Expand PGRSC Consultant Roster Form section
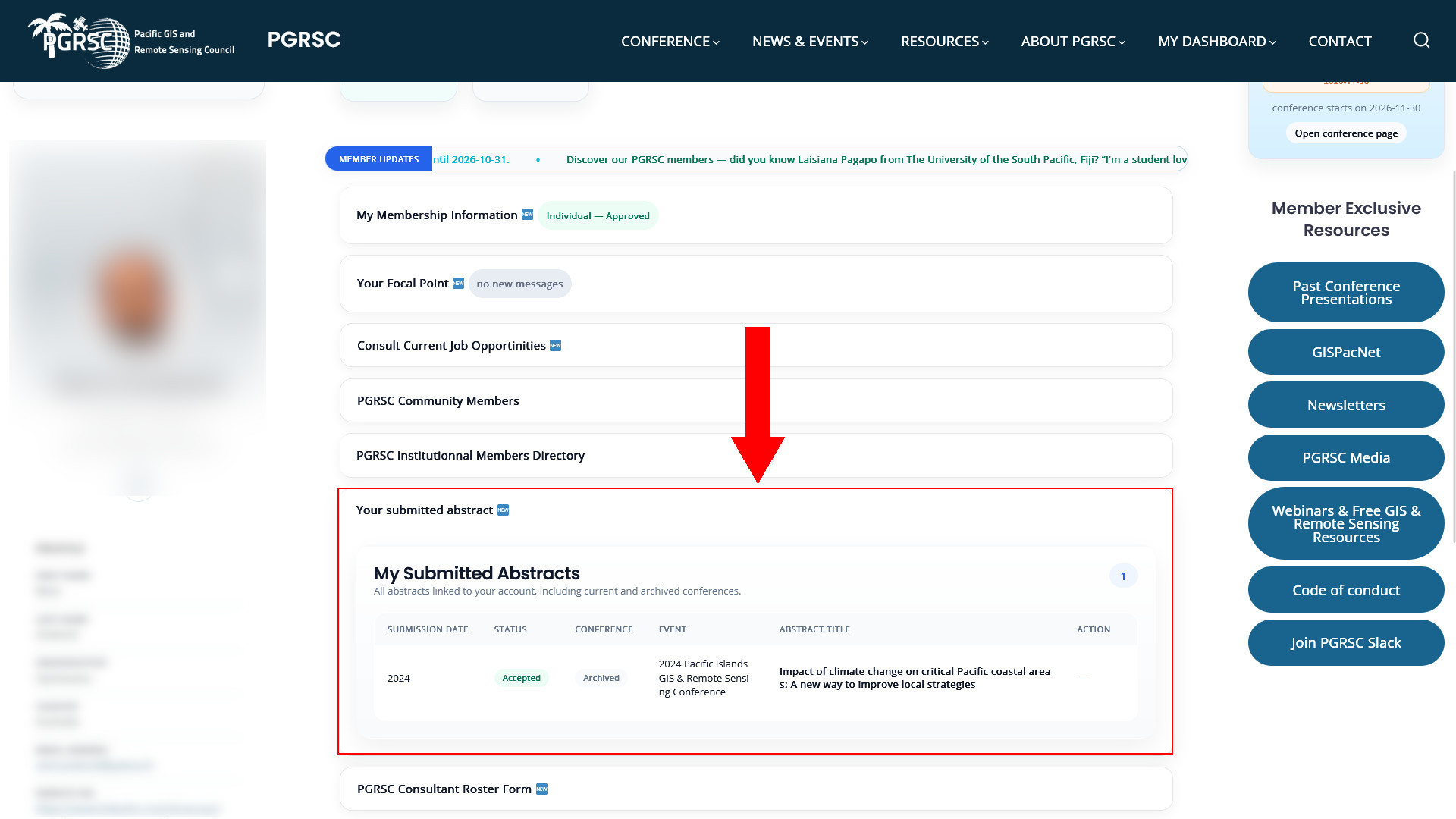The width and height of the screenshot is (1456, 819). click(756, 789)
